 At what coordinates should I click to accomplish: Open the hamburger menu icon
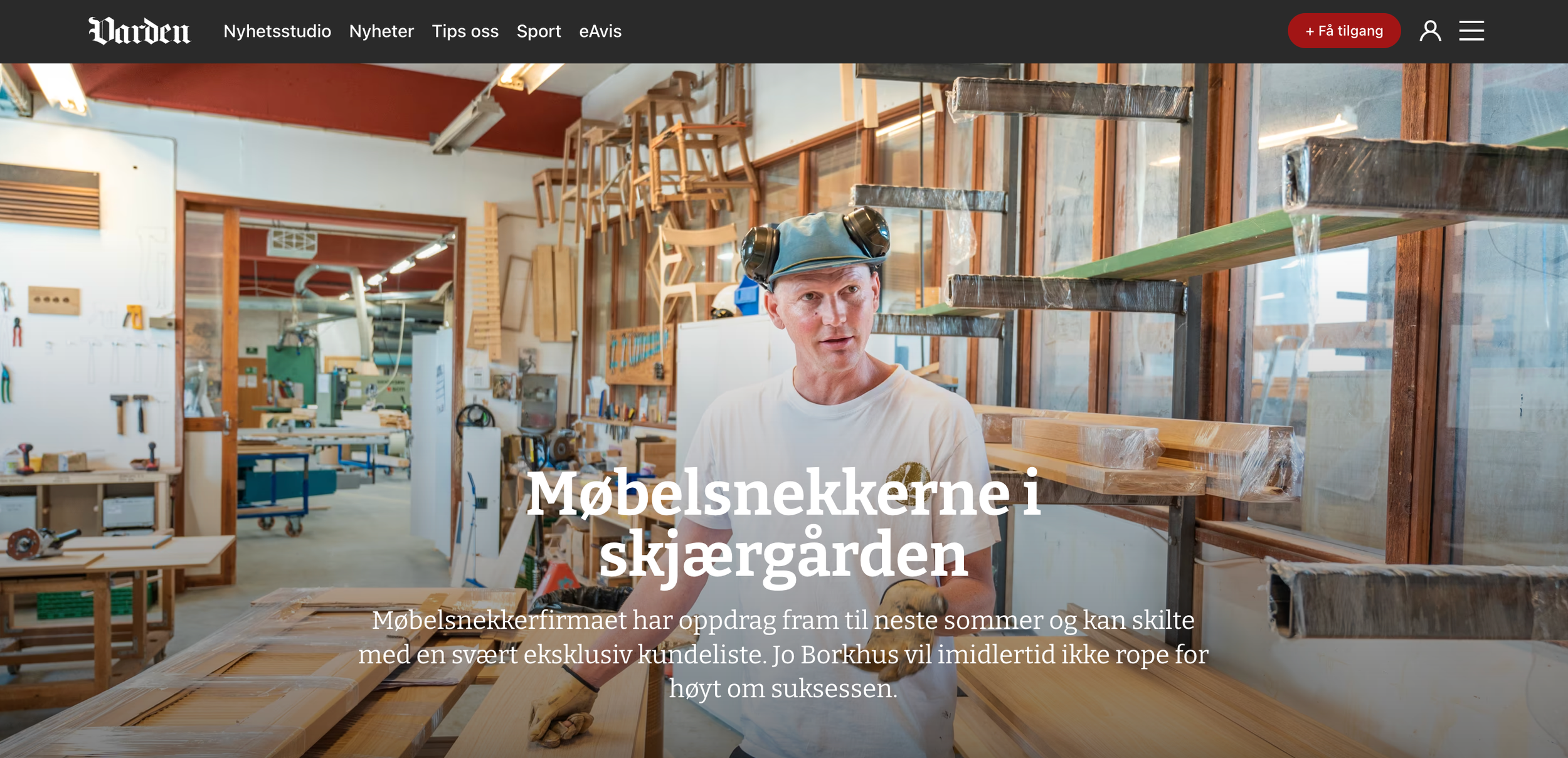(x=1471, y=31)
